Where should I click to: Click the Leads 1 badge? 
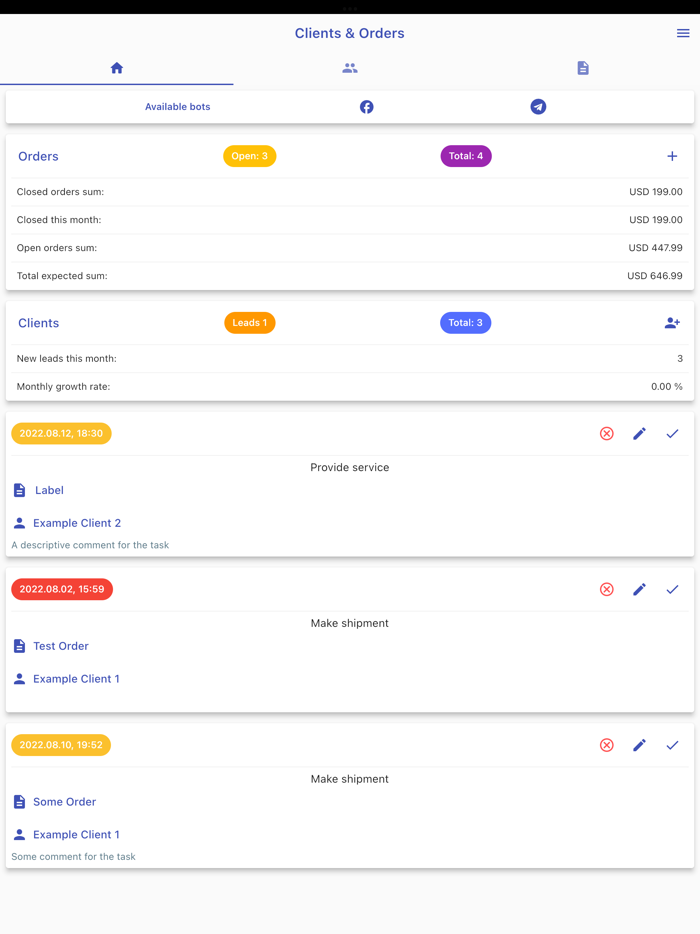(249, 322)
